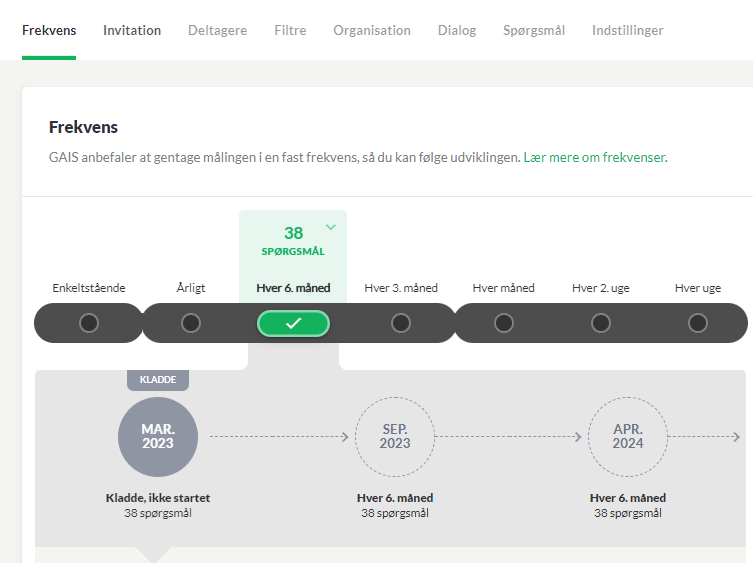Expand the 38 spørgsmål dropdown chevron
753x563 pixels.
331,227
